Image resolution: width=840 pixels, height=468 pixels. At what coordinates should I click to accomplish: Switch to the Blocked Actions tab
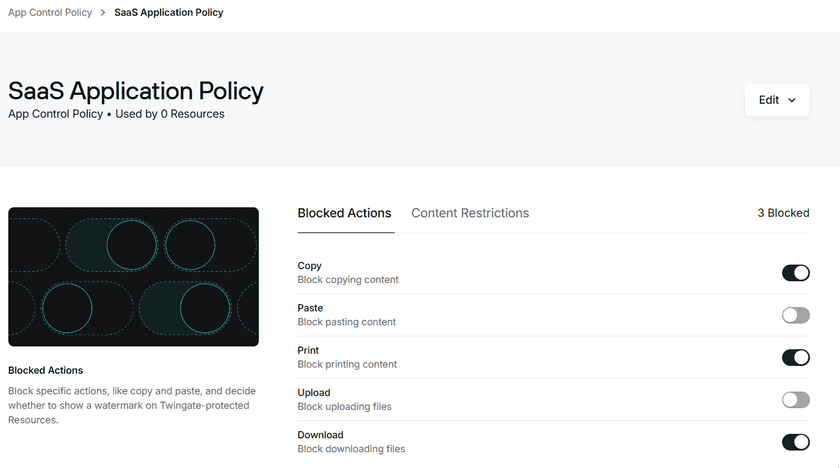coord(344,213)
